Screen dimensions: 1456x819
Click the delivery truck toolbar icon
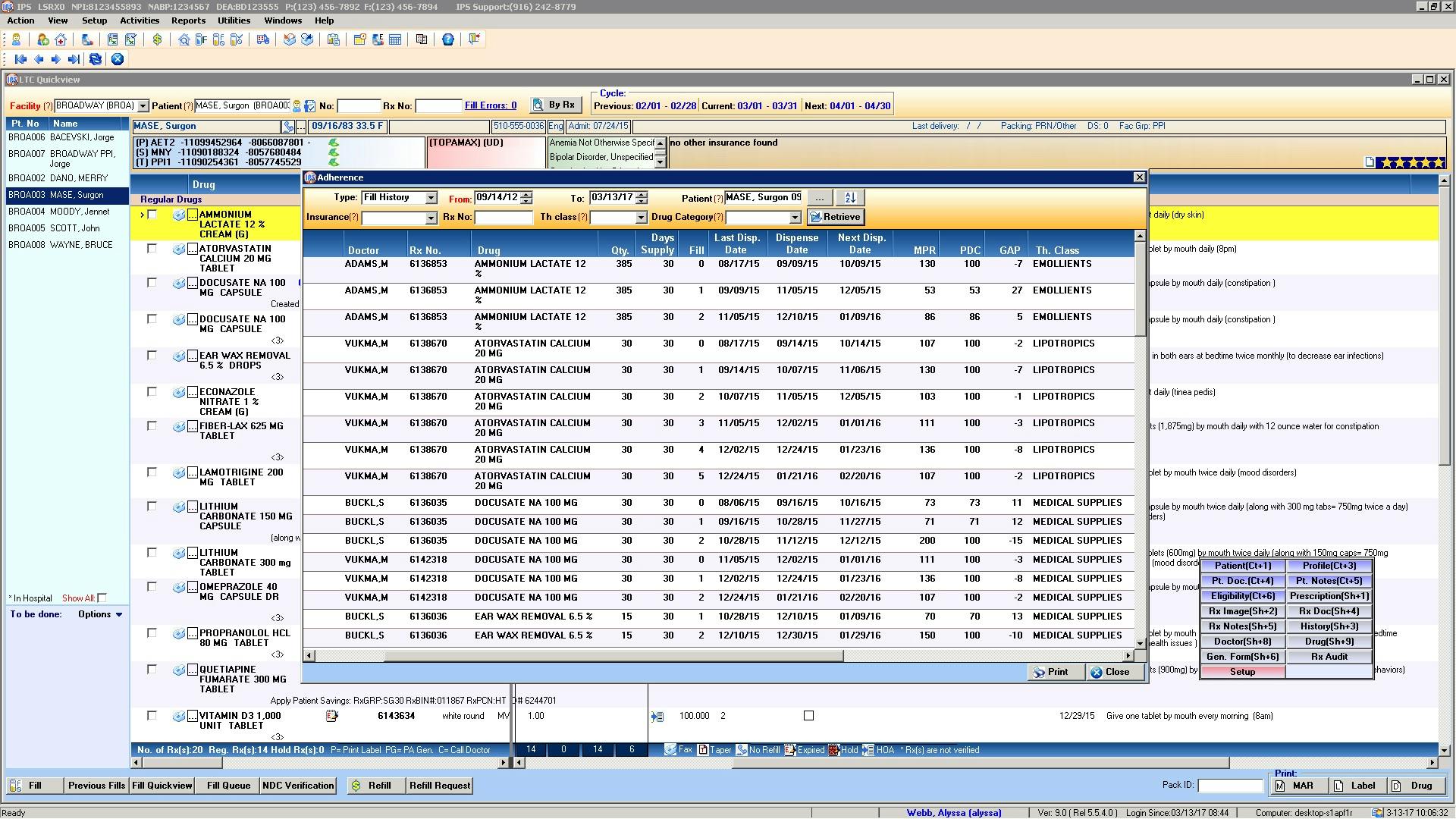click(x=262, y=40)
